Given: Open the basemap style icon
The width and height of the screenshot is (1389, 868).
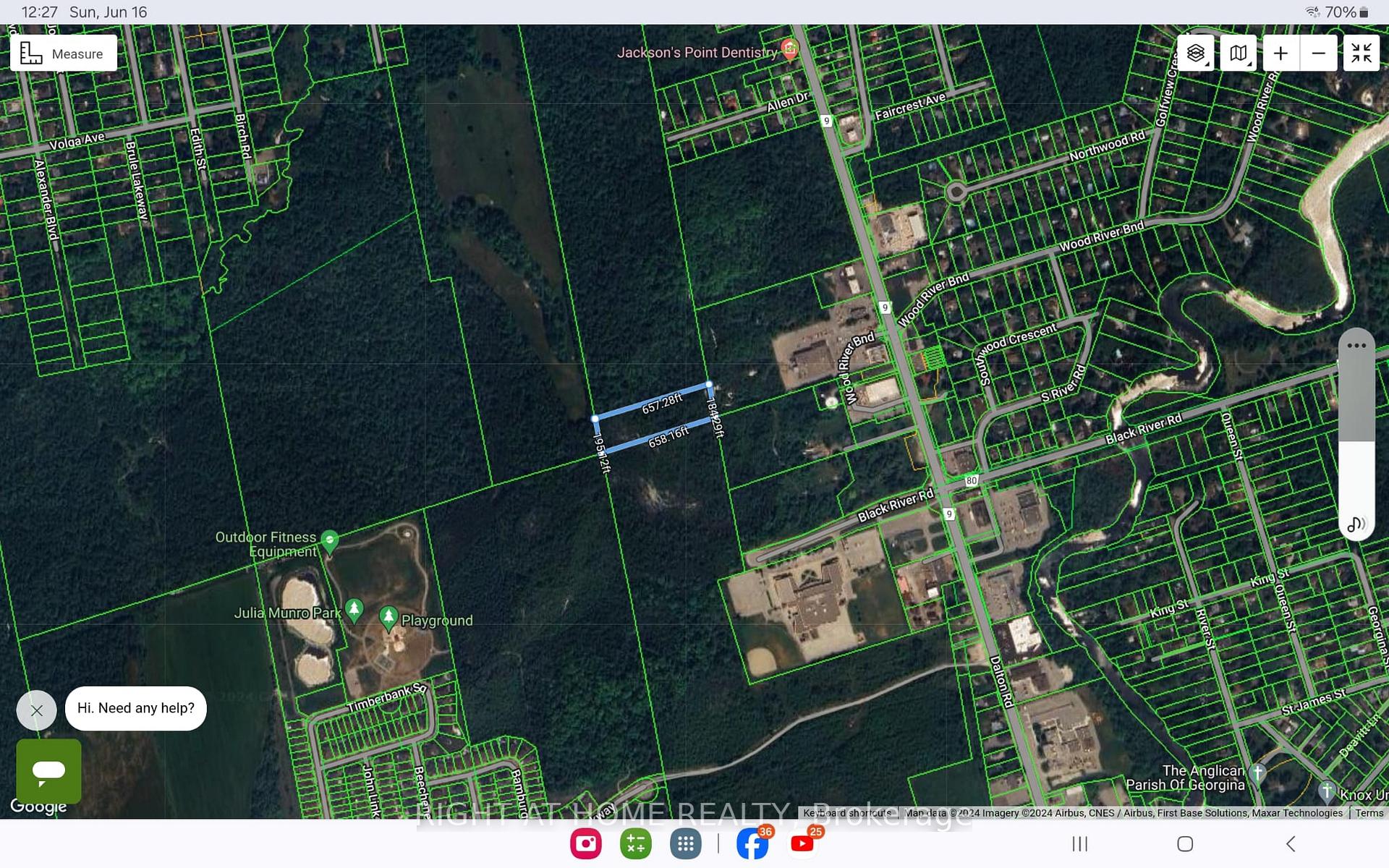Looking at the screenshot, I should pyautogui.click(x=1237, y=52).
